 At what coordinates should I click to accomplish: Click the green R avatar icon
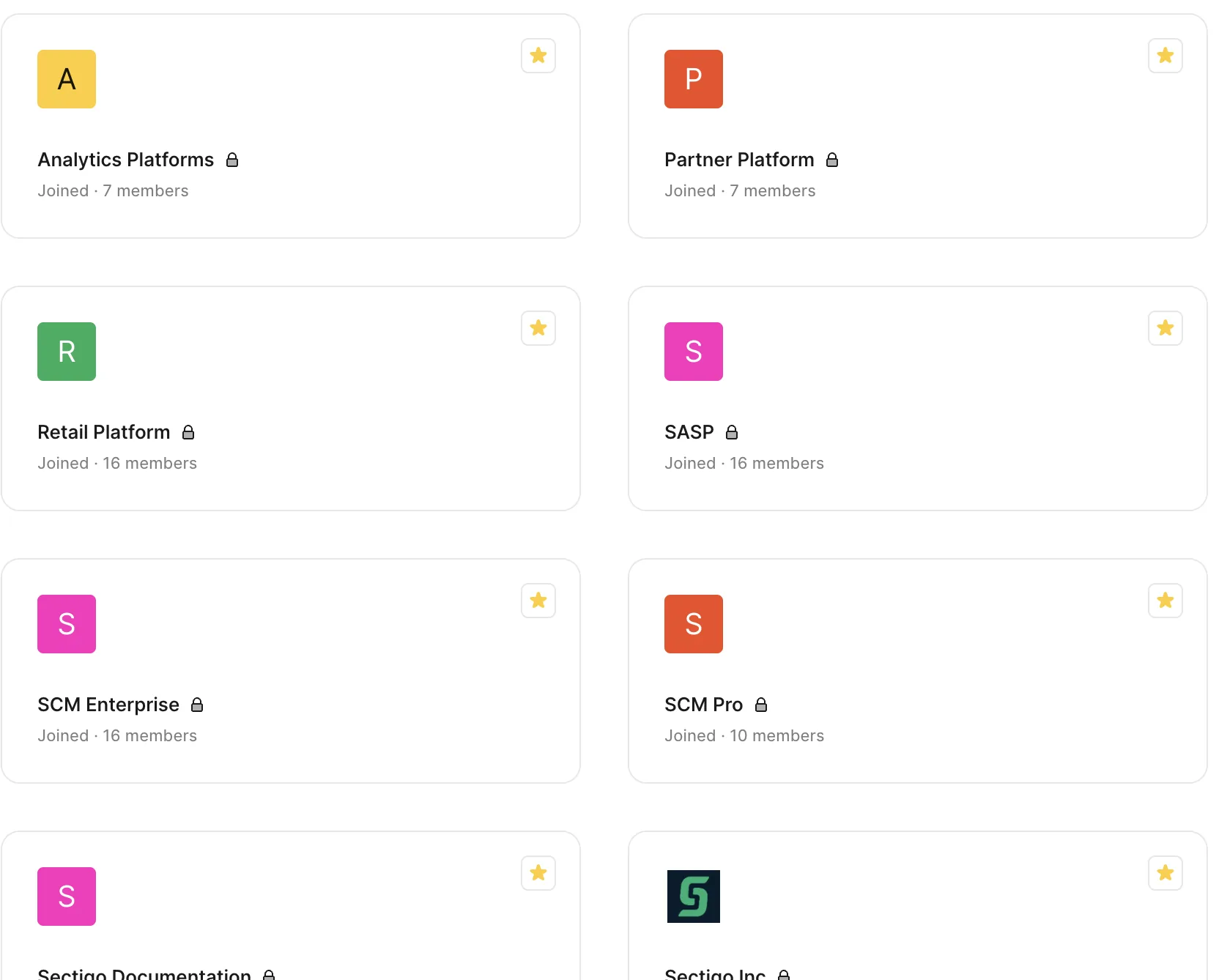coord(67,352)
